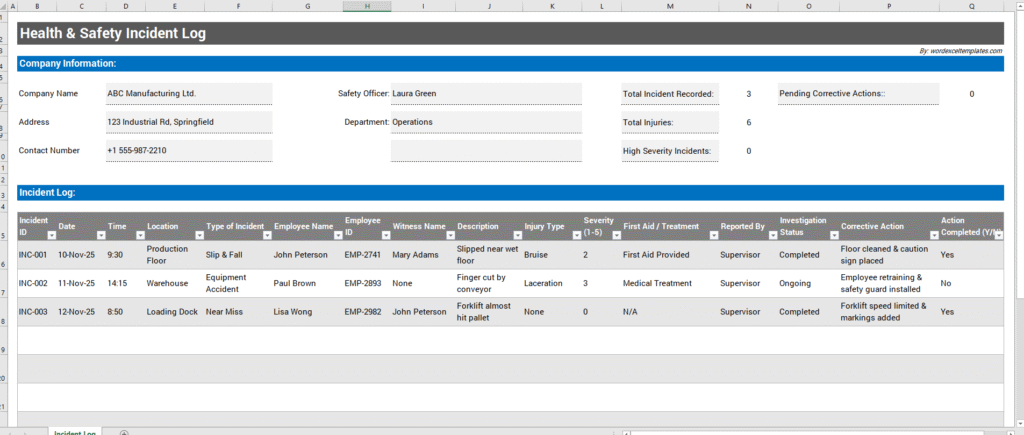Select the witness cell 'Mary Adams'

point(423,255)
